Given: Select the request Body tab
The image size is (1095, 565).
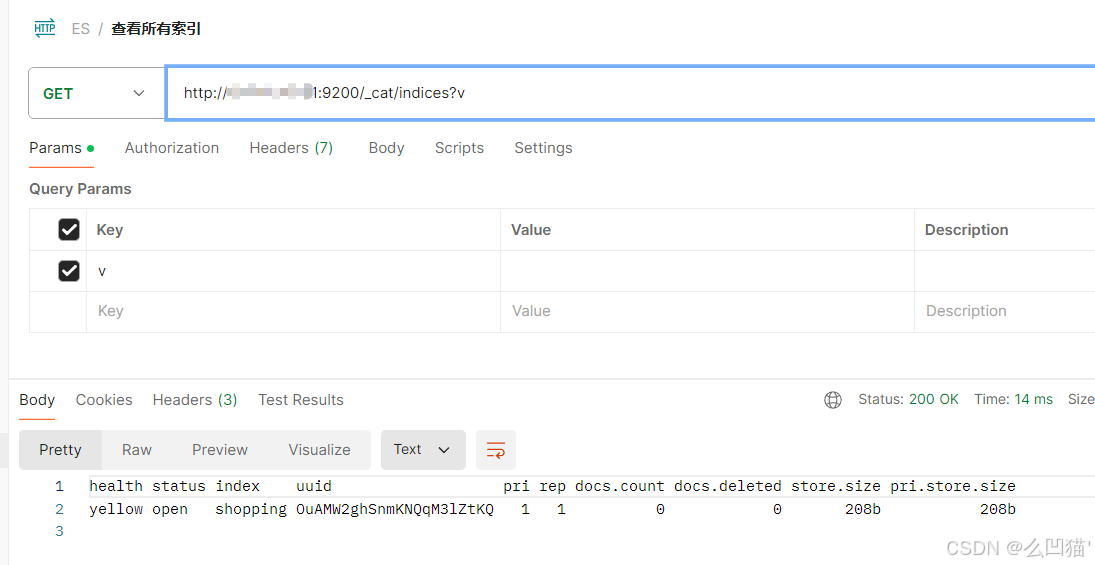Looking at the screenshot, I should pyautogui.click(x=386, y=148).
